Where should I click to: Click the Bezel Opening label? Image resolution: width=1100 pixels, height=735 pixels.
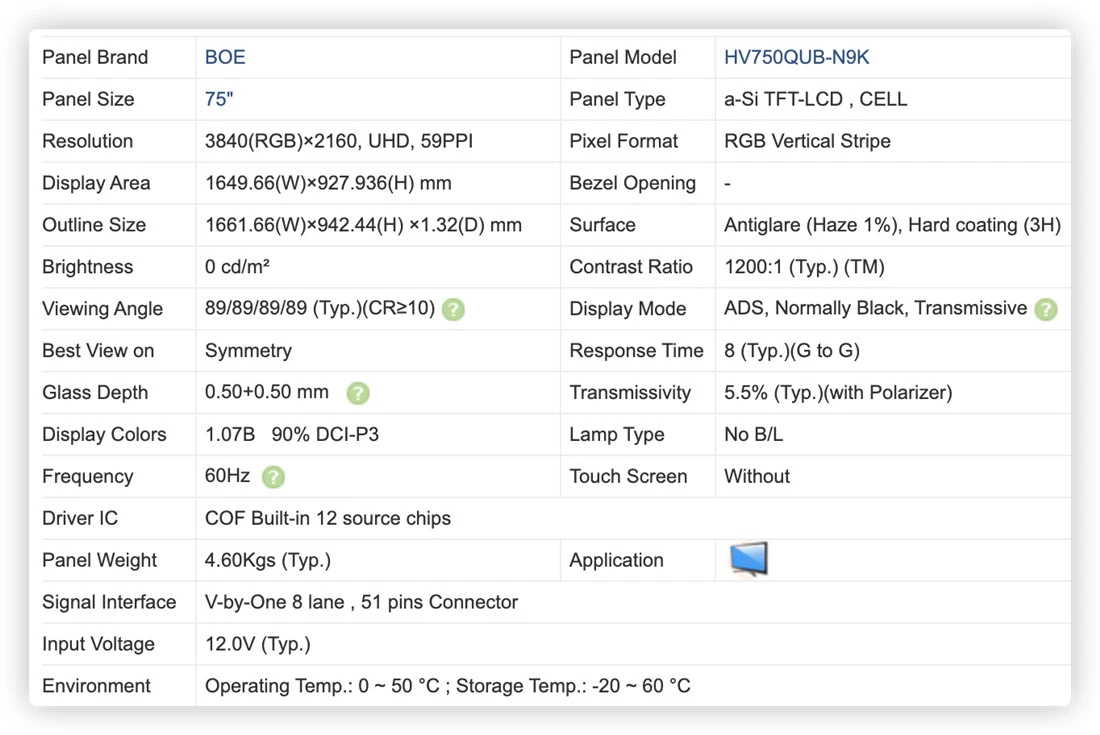(633, 183)
